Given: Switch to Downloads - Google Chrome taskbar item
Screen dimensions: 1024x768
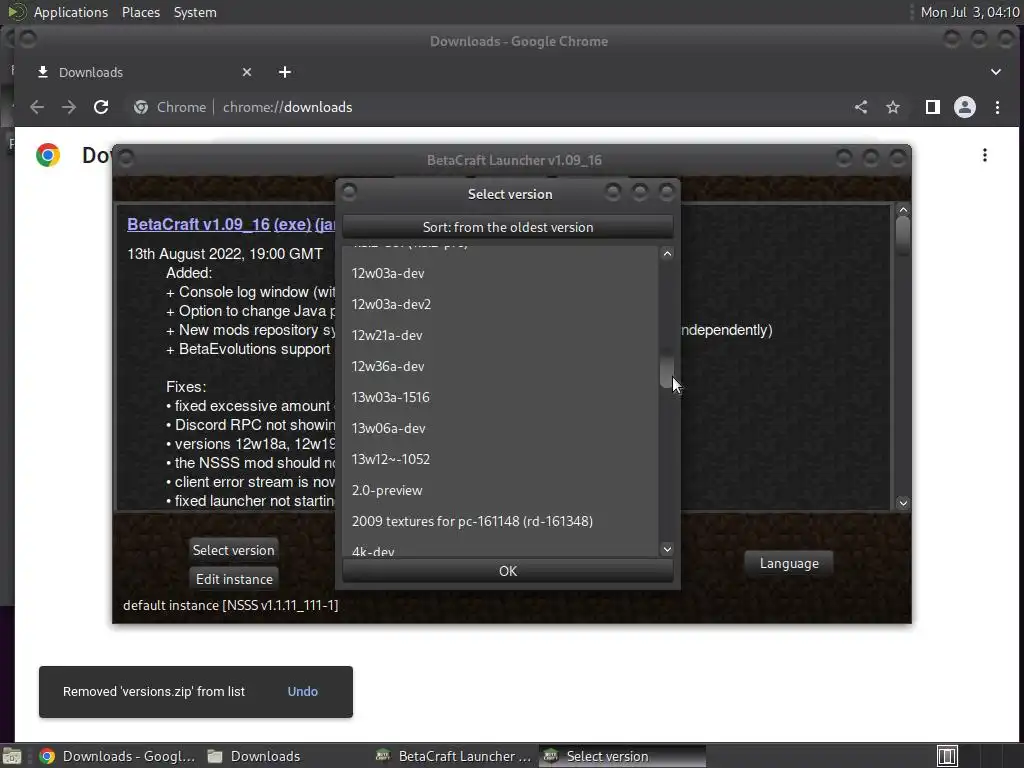Looking at the screenshot, I should click(118, 756).
